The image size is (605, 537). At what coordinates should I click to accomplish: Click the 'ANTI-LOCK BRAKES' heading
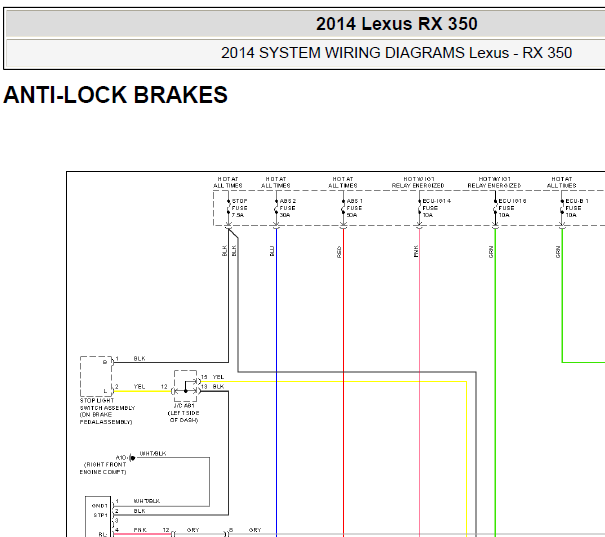(x=115, y=95)
